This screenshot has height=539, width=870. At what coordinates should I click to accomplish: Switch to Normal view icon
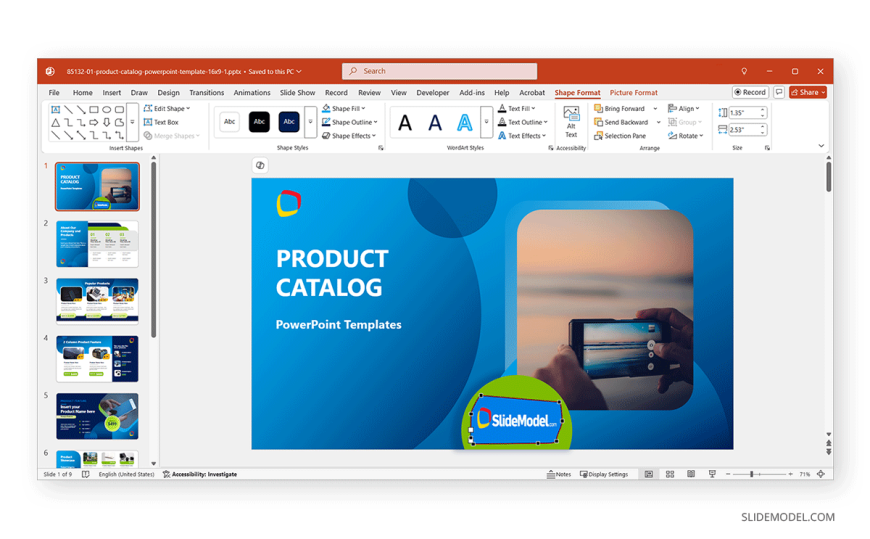pos(649,474)
